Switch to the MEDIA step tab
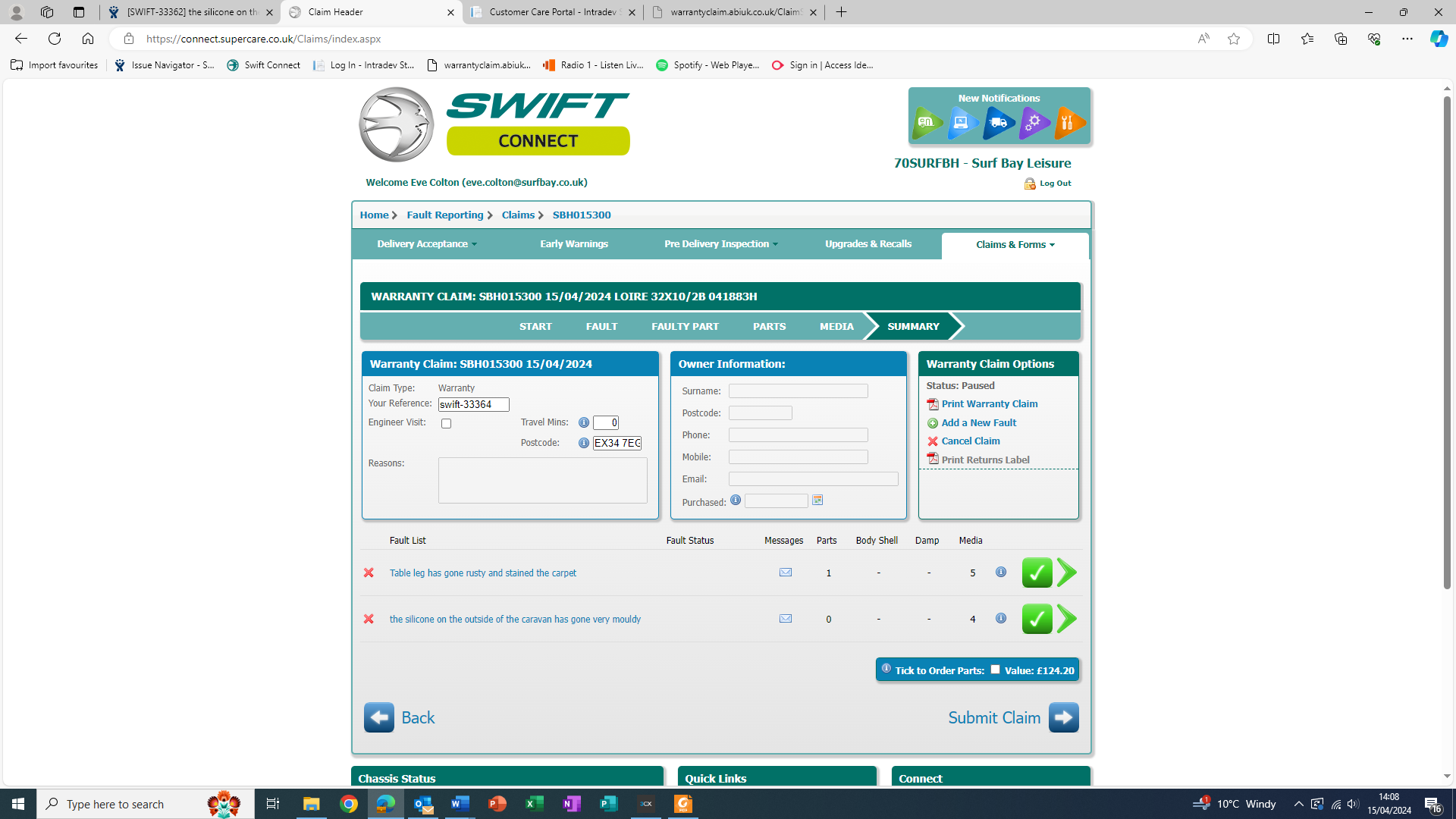Screen dimensions: 1456x819 (836, 326)
